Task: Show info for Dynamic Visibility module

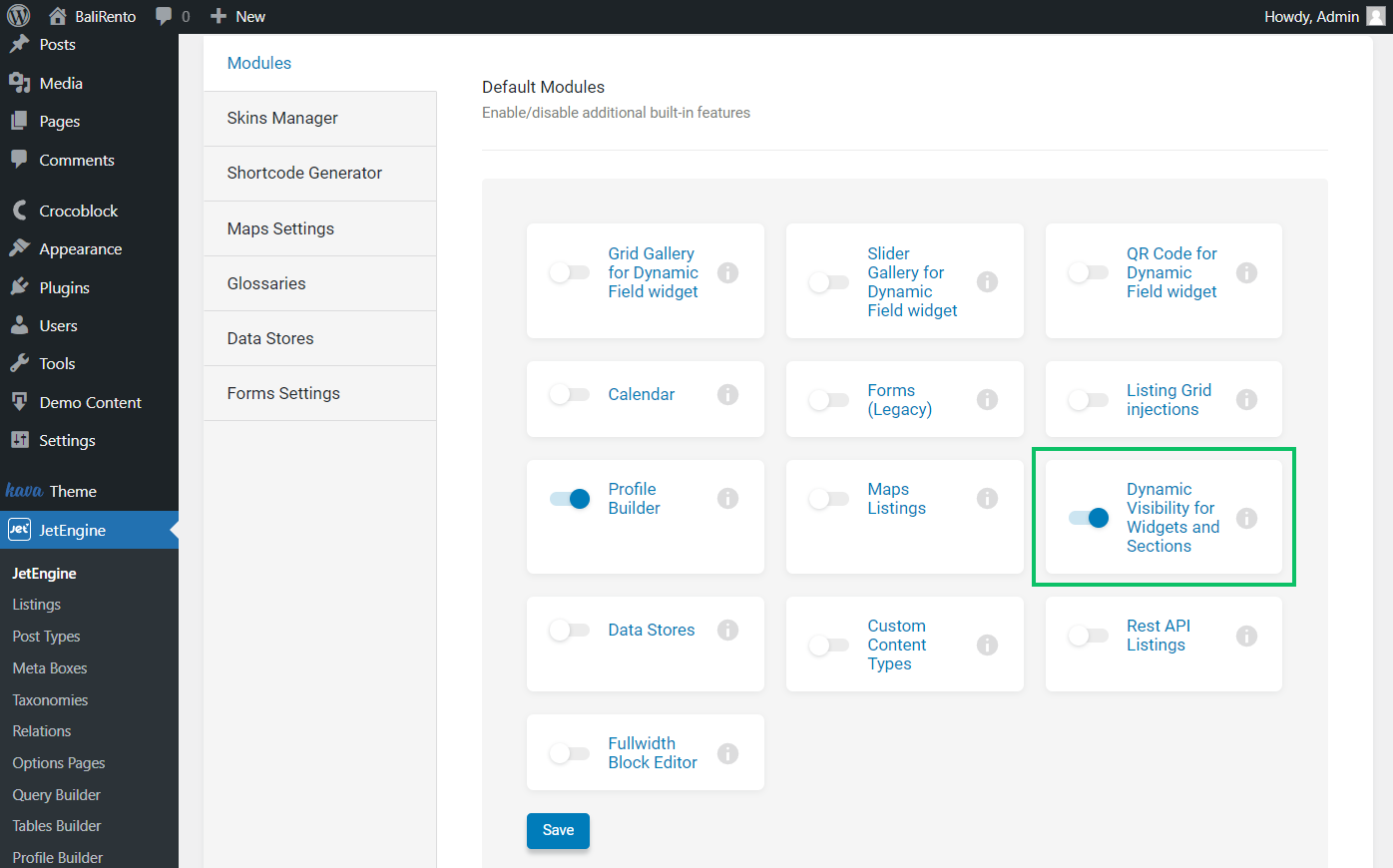Action: coord(1246,518)
